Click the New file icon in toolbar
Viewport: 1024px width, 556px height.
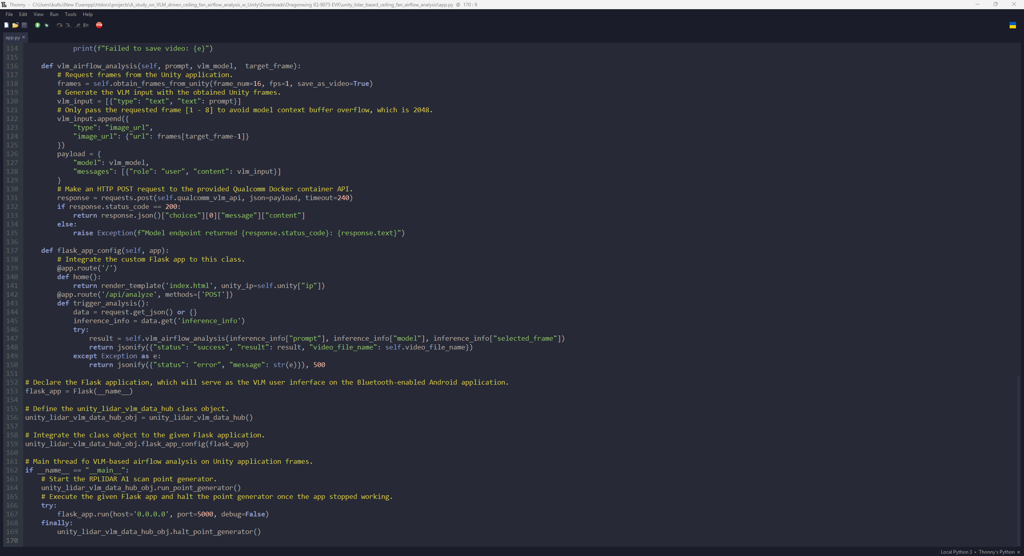click(x=7, y=25)
